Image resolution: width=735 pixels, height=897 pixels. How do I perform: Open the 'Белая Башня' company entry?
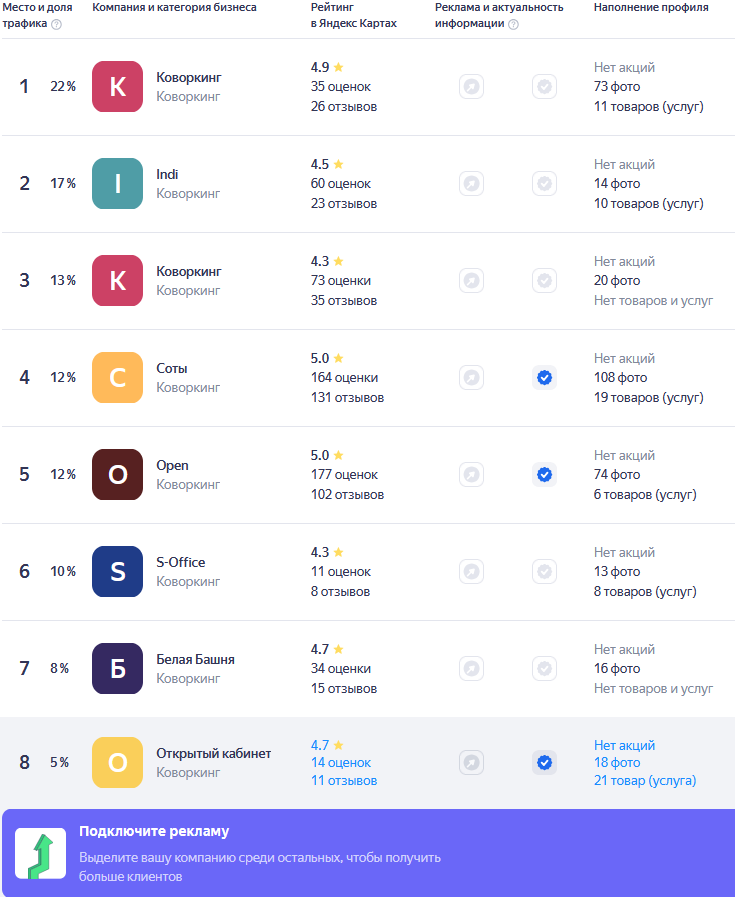tap(196, 660)
